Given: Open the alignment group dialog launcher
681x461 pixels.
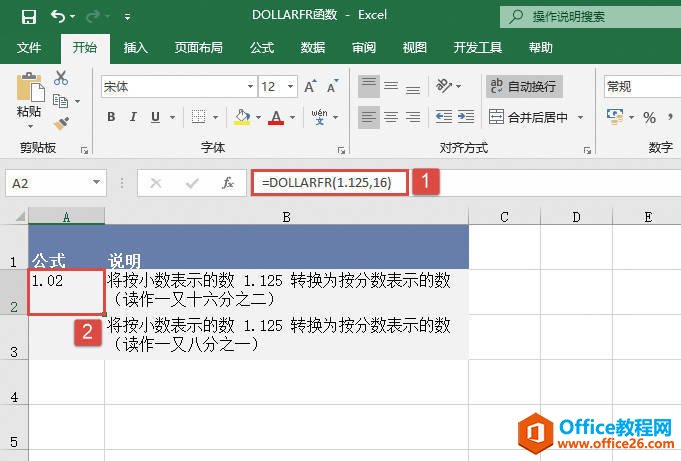Looking at the screenshot, I should (587, 150).
